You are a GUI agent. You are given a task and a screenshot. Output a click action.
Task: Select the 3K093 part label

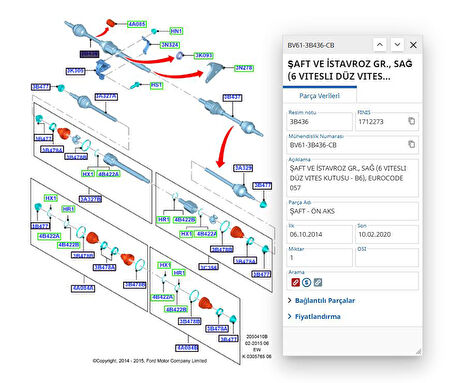pos(204,55)
